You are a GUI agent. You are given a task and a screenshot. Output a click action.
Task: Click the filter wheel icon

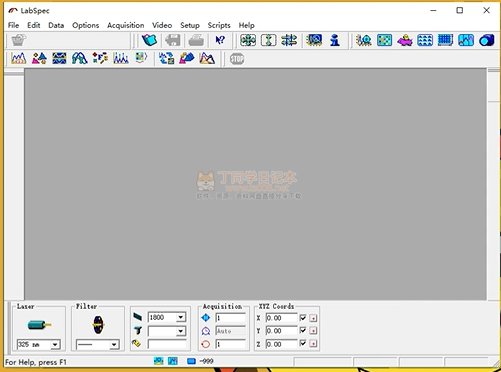coord(98,325)
